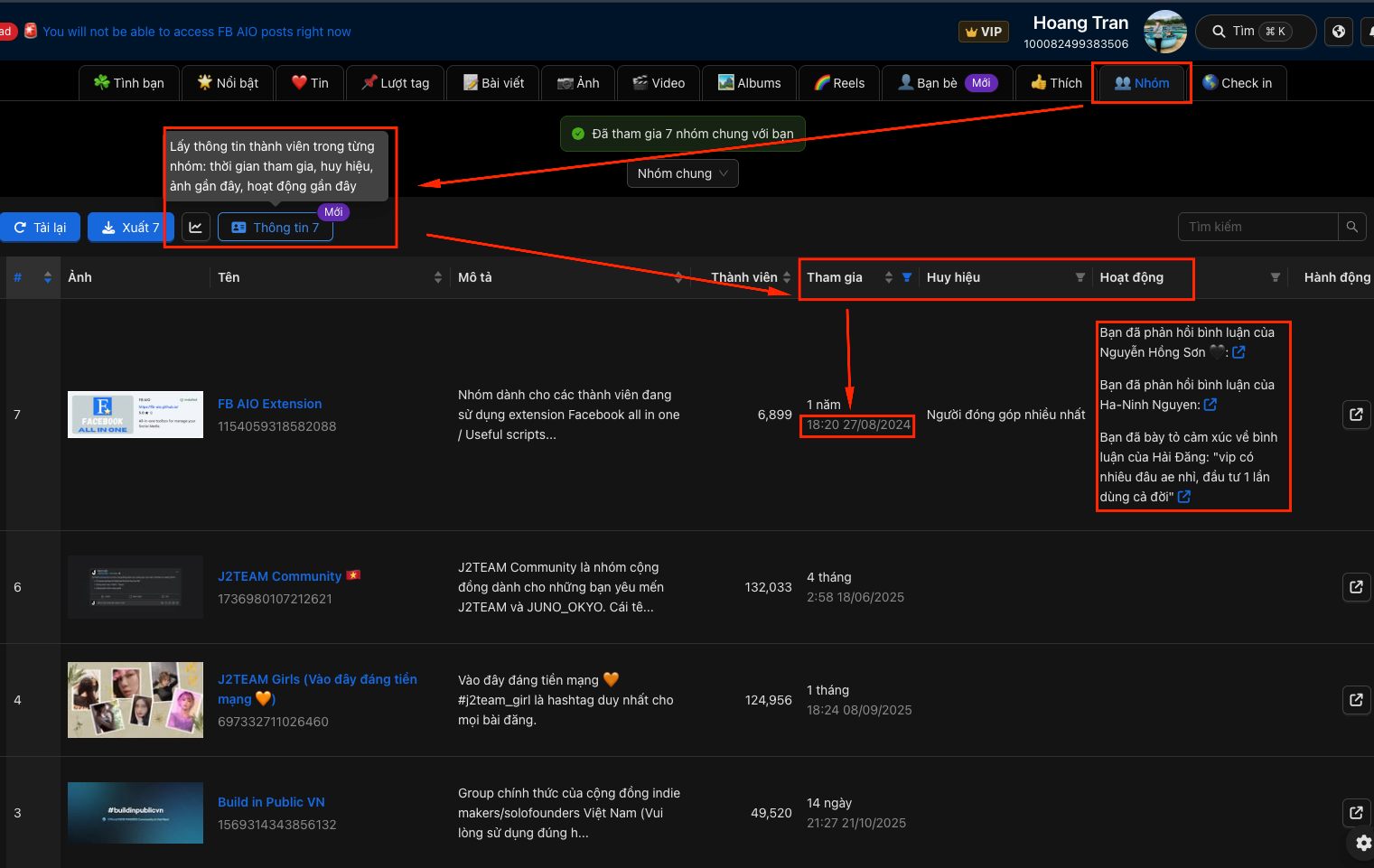Click the group ID 1154059318582088

click(x=276, y=426)
